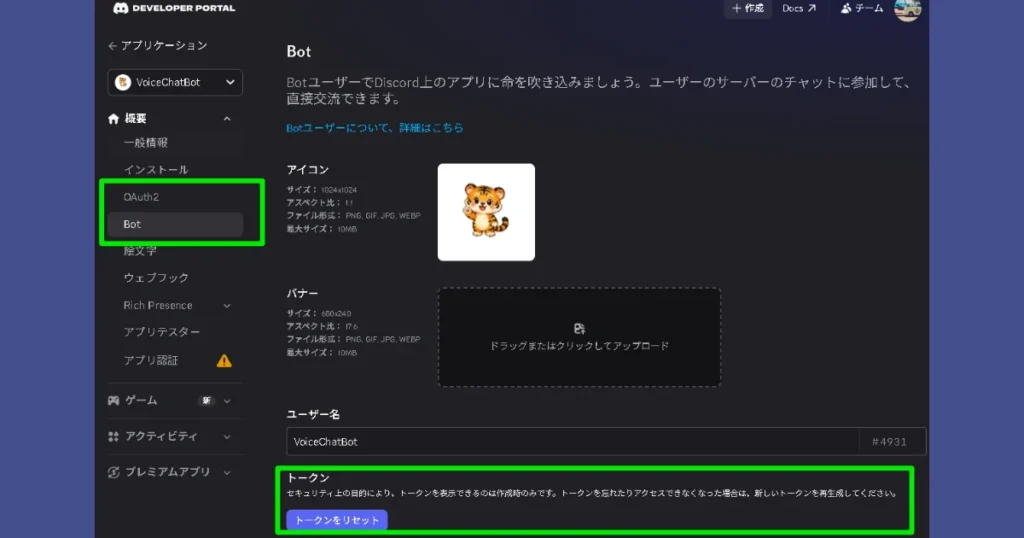The width and height of the screenshot is (1024, 538).
Task: Click the アプリ認証 warning triangle icon
Action: [x=224, y=360]
